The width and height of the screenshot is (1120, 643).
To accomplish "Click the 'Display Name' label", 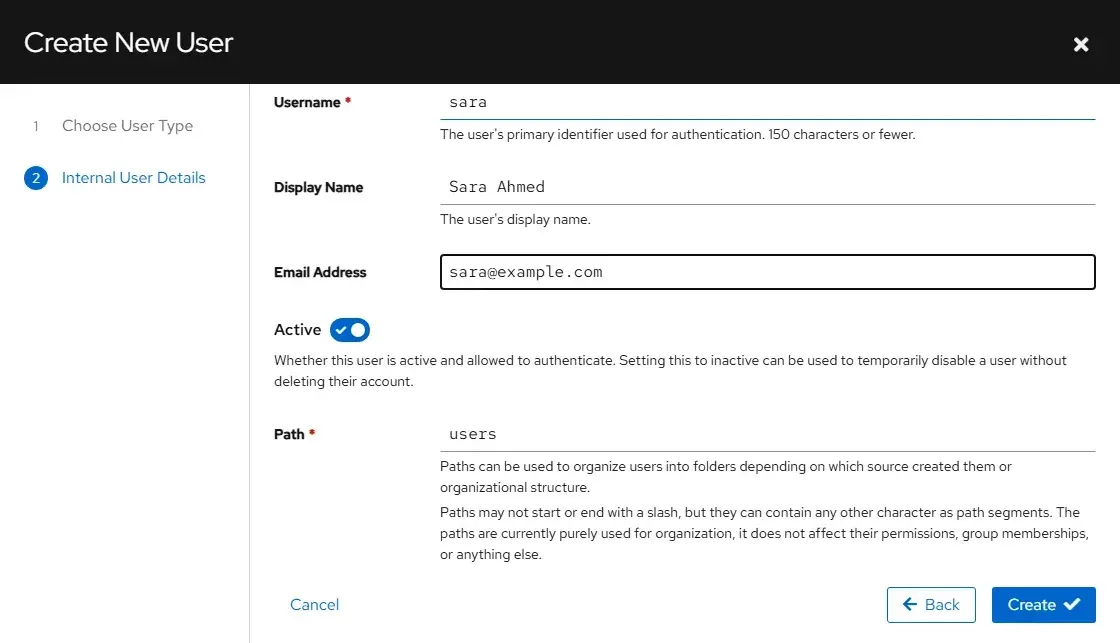I will (319, 187).
